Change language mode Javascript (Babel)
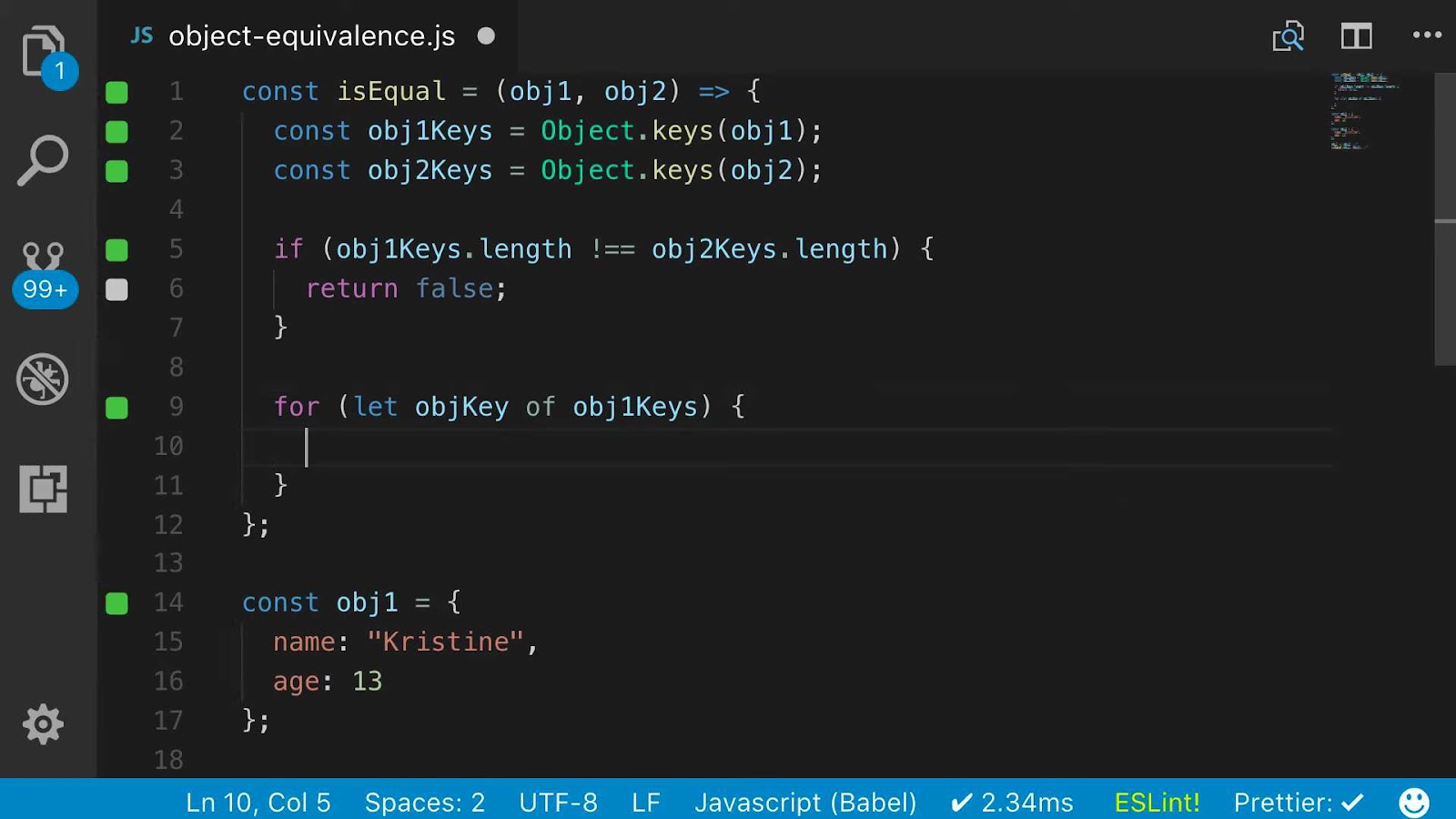Viewport: 1456px width, 819px height. (805, 803)
